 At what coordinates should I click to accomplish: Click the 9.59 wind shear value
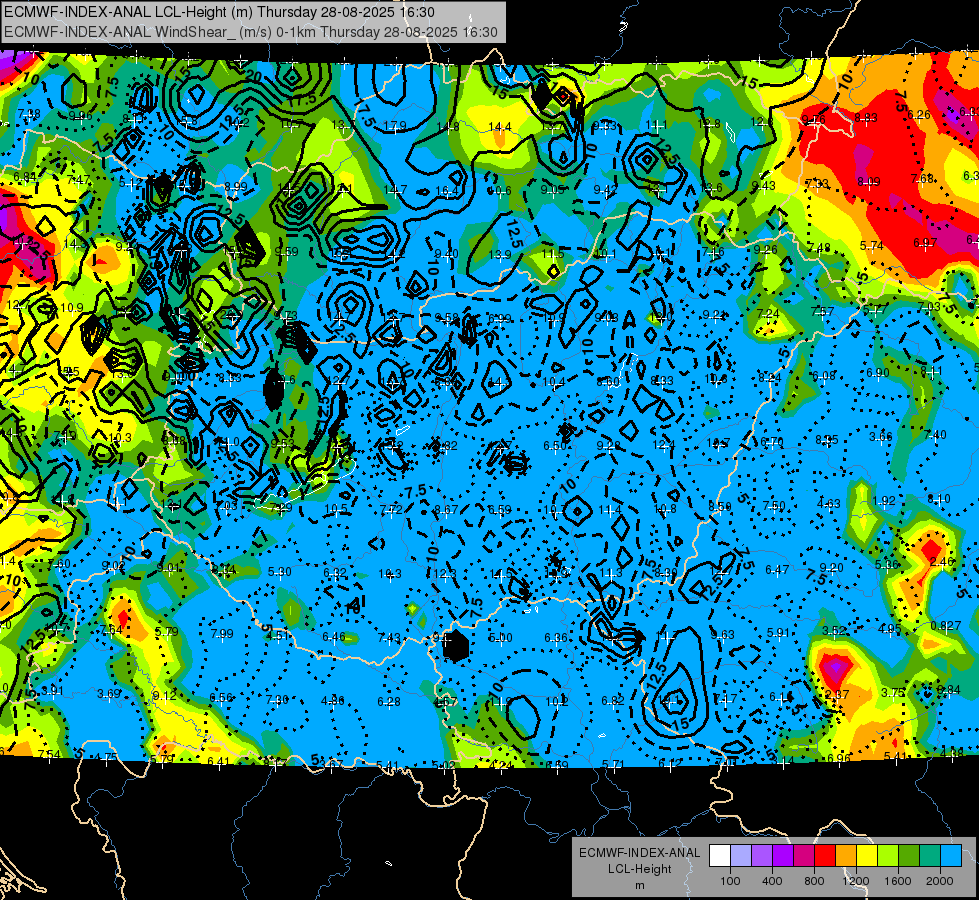pyautogui.click(x=287, y=252)
